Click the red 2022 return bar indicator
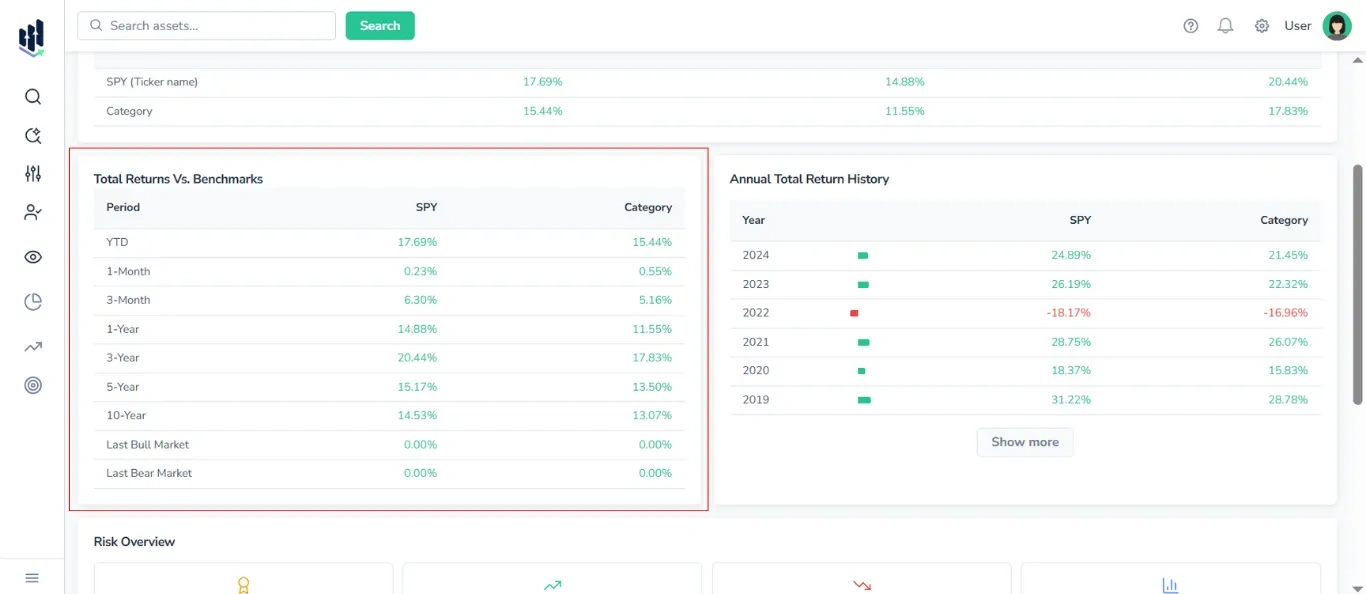 point(854,312)
